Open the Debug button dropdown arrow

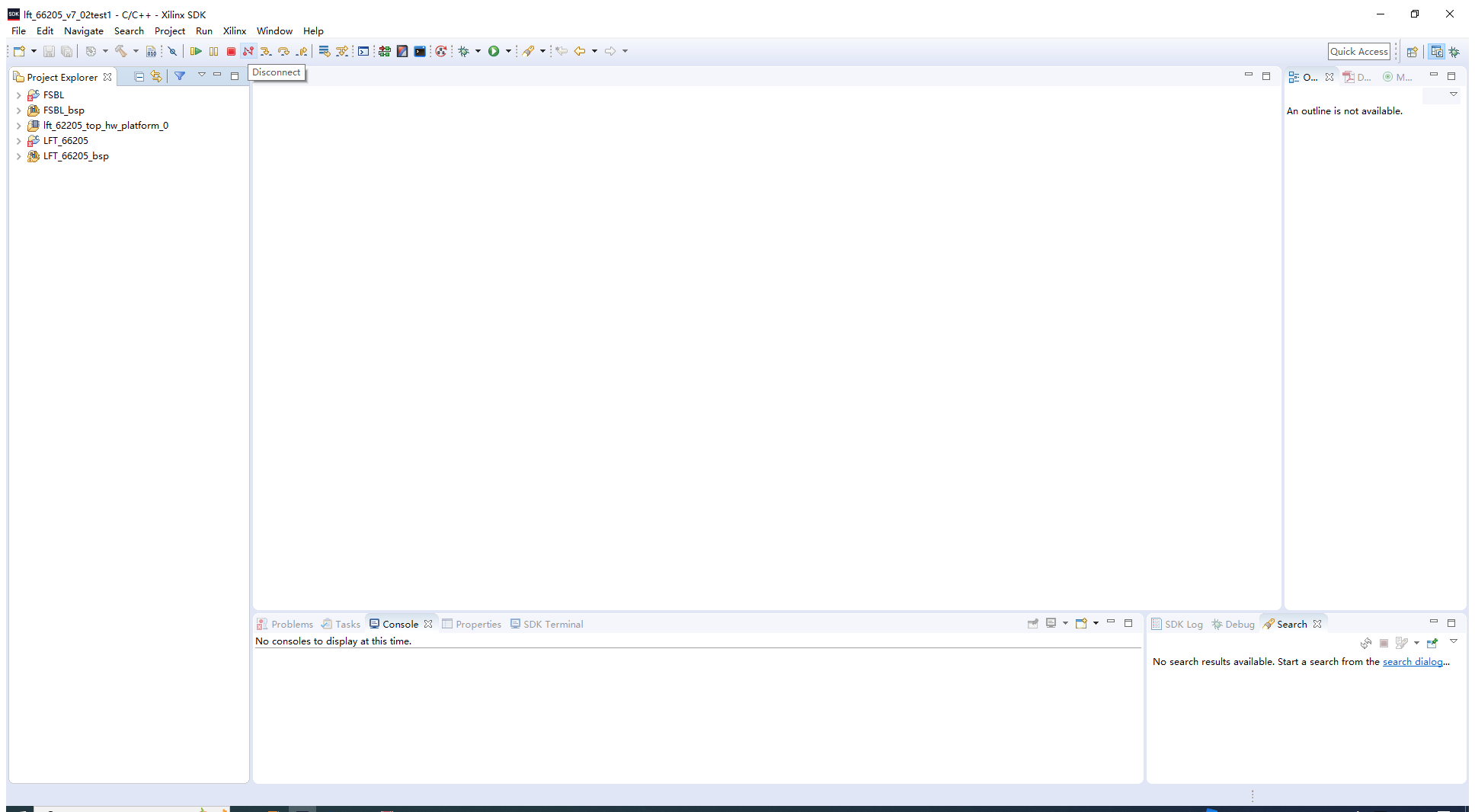(x=478, y=51)
